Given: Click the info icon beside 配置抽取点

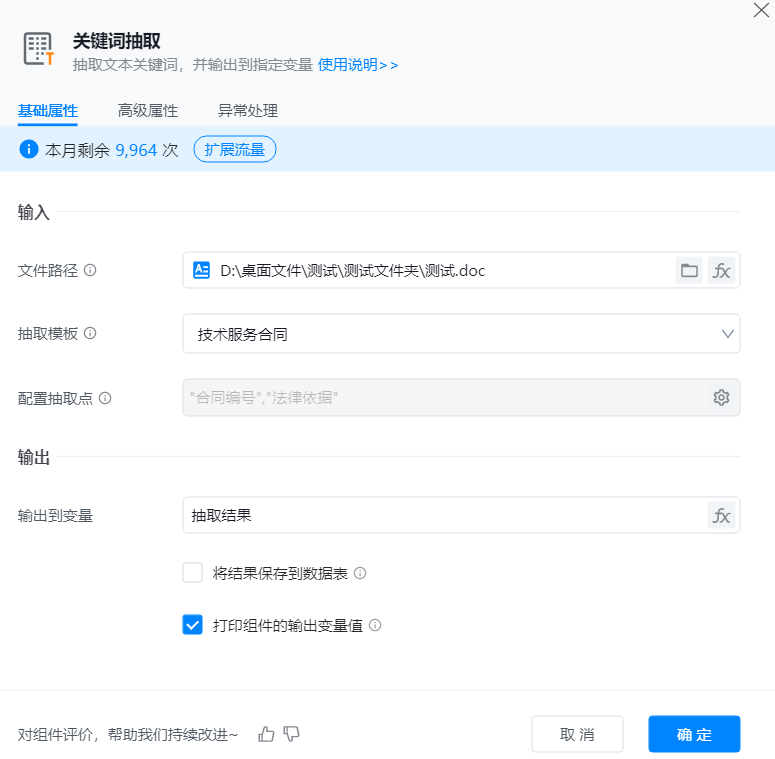Looking at the screenshot, I should pos(105,398).
